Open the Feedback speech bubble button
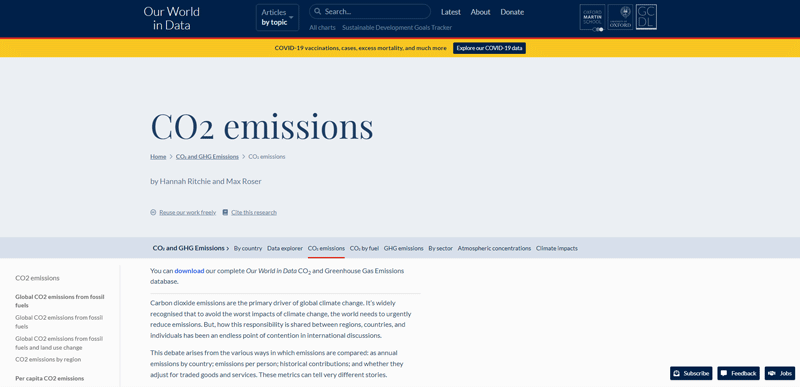The height and width of the screenshot is (387, 800). click(x=738, y=373)
